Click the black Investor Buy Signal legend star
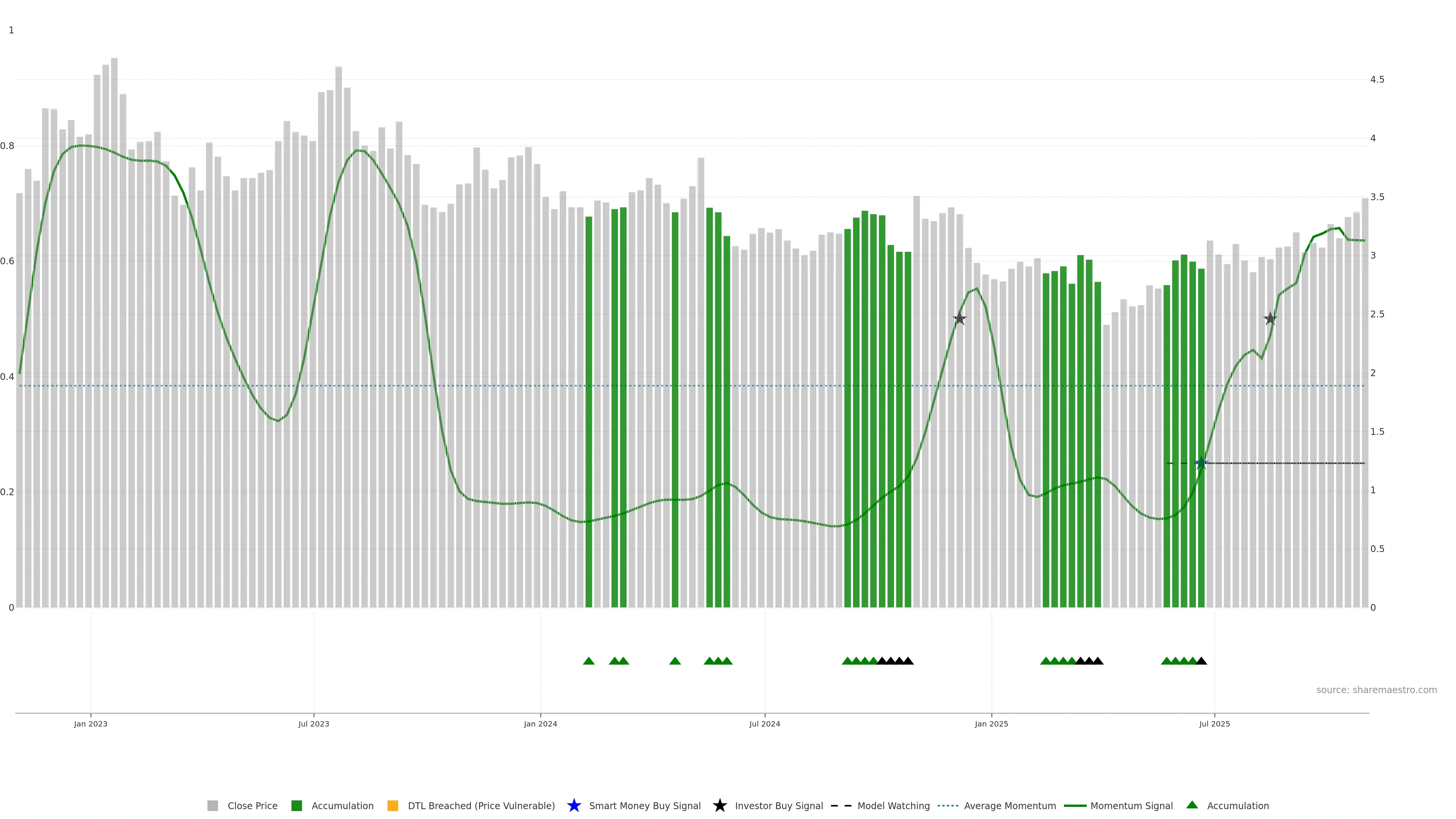1456x819 pixels. [720, 805]
